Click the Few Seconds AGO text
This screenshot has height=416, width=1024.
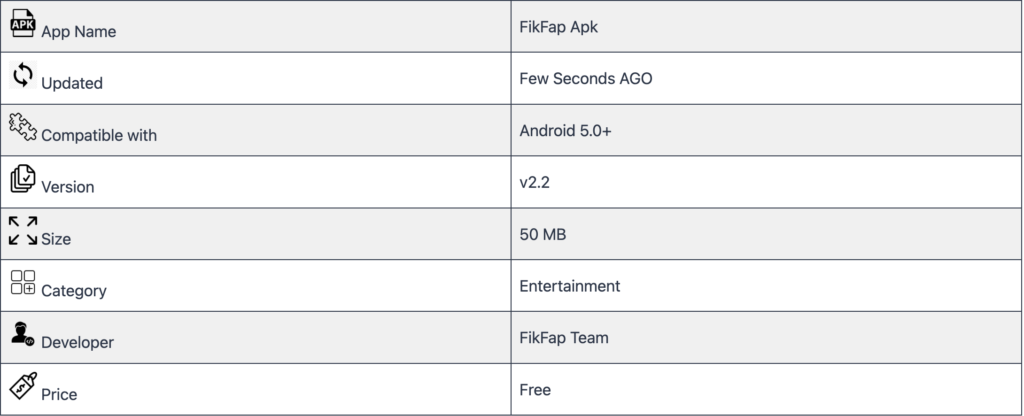pos(585,78)
